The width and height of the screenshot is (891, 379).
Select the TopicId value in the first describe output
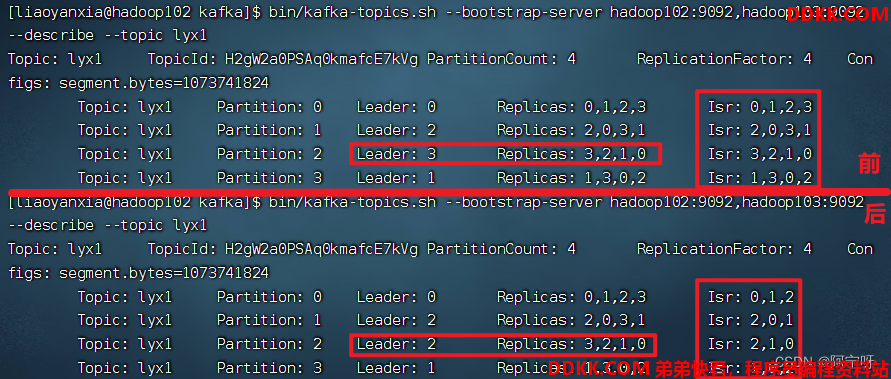321,59
